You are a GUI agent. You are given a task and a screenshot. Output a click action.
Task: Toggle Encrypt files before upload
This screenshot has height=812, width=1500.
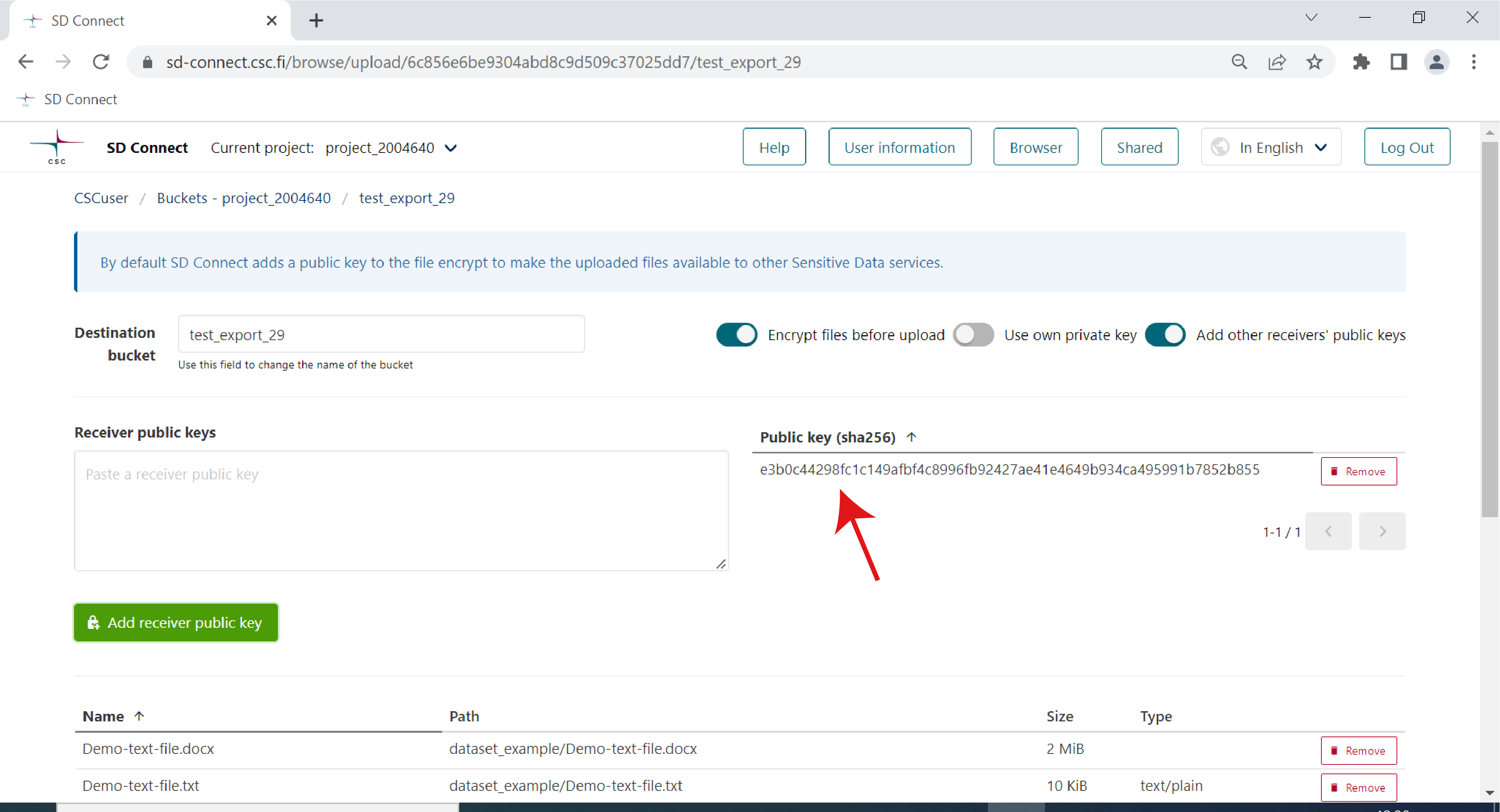coord(737,335)
